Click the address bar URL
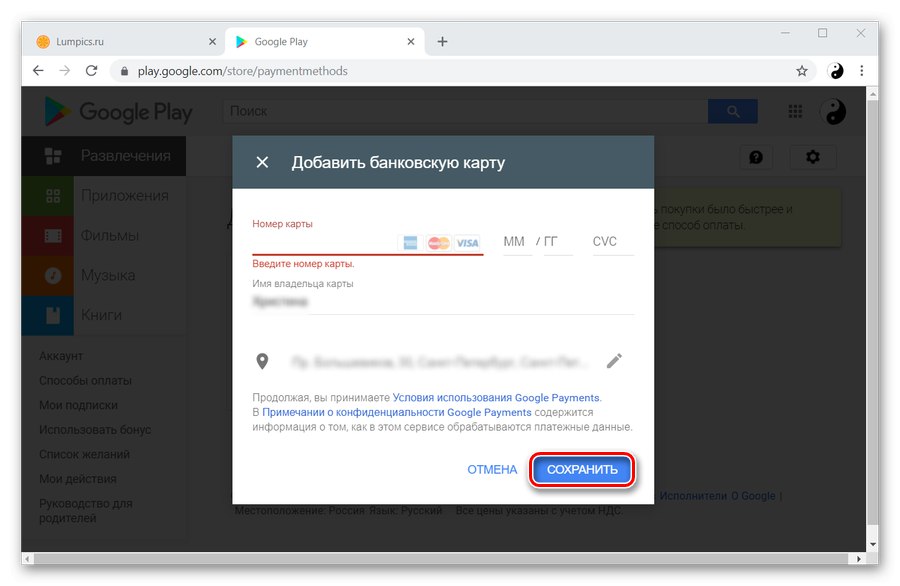This screenshot has width=900, height=586. click(x=242, y=71)
